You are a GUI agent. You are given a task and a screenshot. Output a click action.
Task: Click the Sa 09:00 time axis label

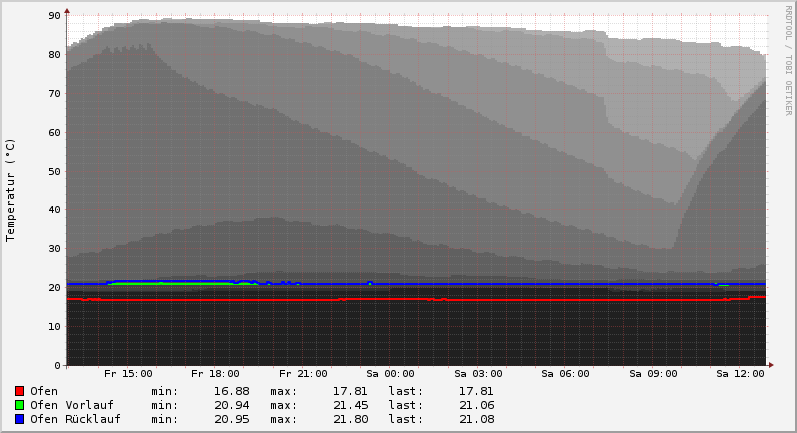(653, 374)
